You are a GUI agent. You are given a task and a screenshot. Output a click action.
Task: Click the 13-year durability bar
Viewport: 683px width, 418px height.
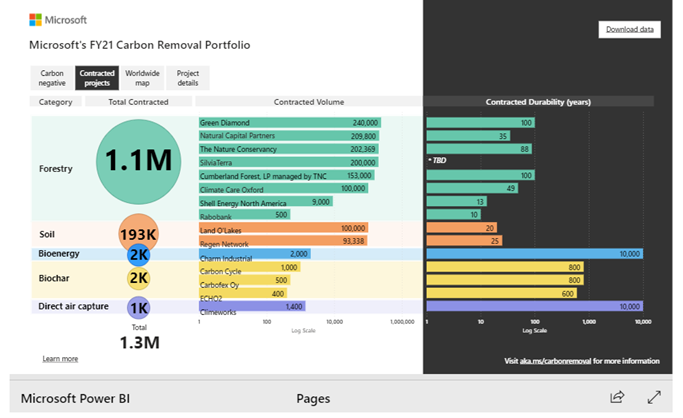click(x=456, y=202)
